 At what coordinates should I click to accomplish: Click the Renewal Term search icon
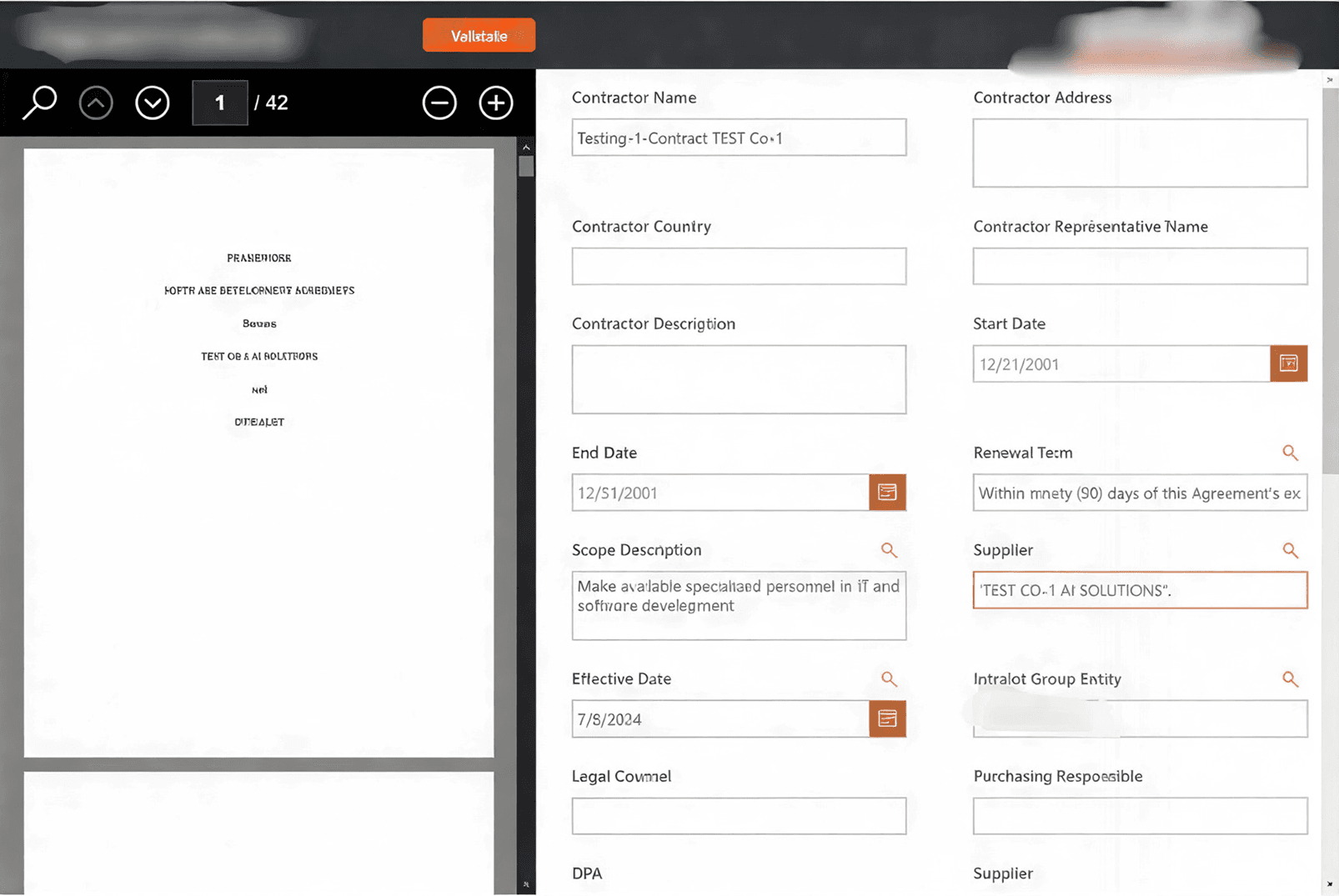pyautogui.click(x=1290, y=453)
